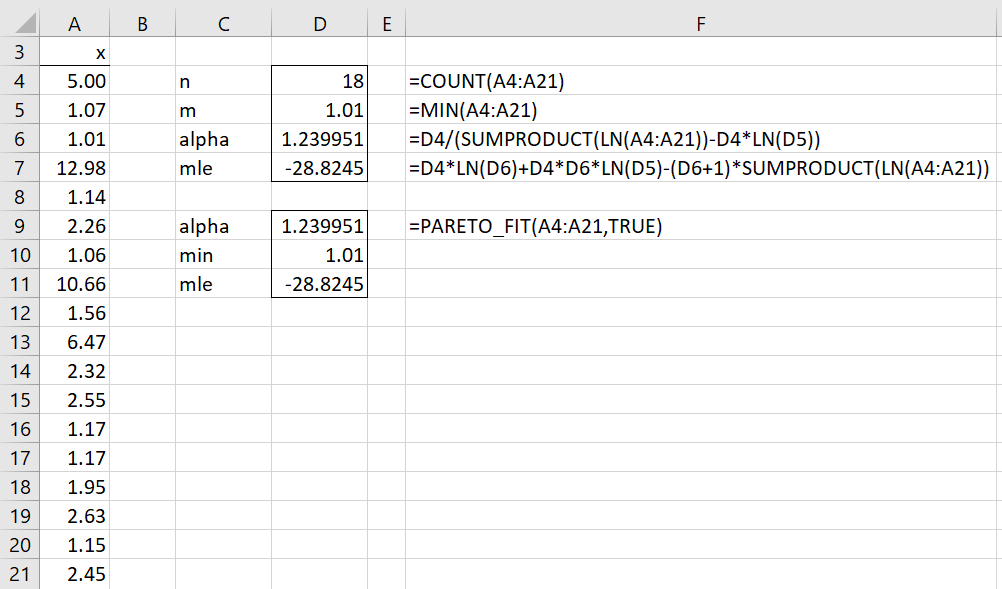Image resolution: width=1002 pixels, height=589 pixels.
Task: Select row 7 header
Action: [x=20, y=169]
